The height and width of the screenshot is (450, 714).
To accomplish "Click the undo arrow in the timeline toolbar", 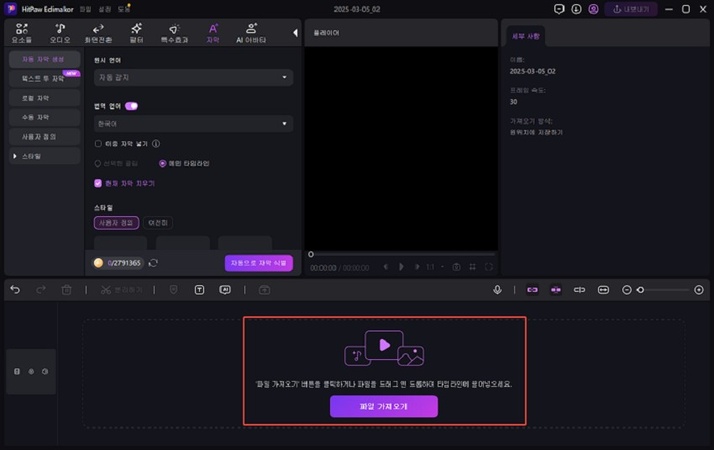I will pyautogui.click(x=15, y=290).
